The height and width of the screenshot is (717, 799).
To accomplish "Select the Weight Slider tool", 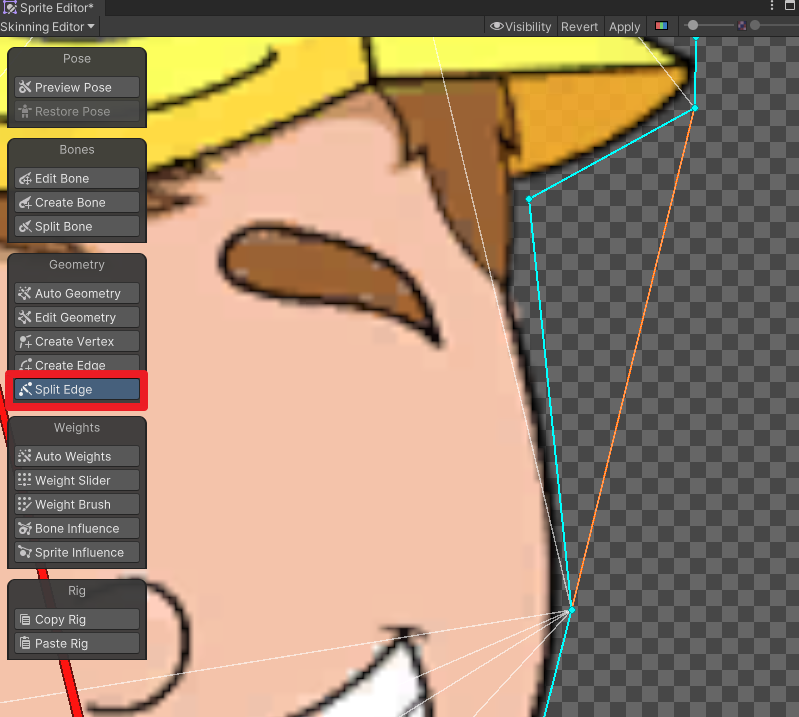I will point(77,480).
